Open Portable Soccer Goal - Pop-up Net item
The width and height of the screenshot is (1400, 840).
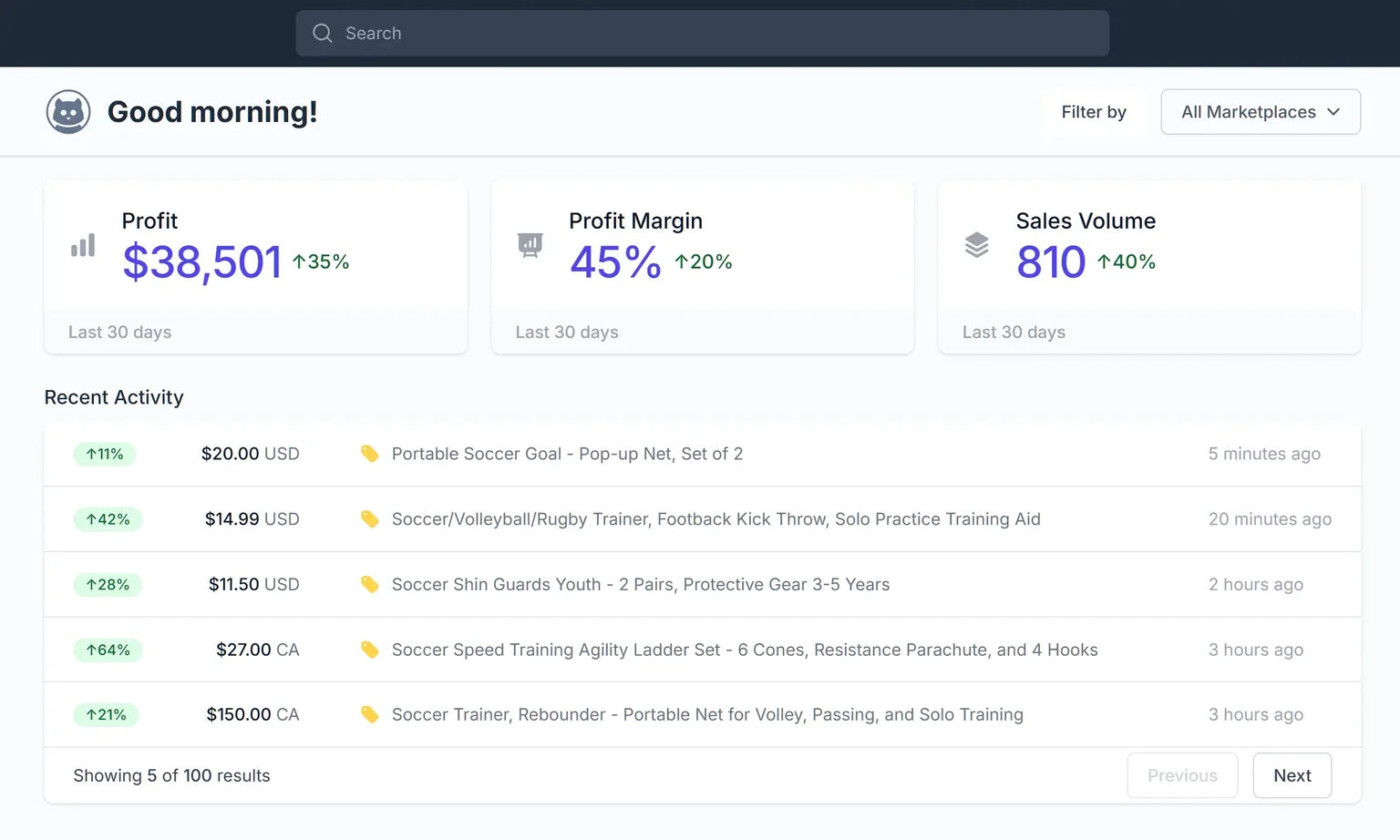pyautogui.click(x=567, y=454)
